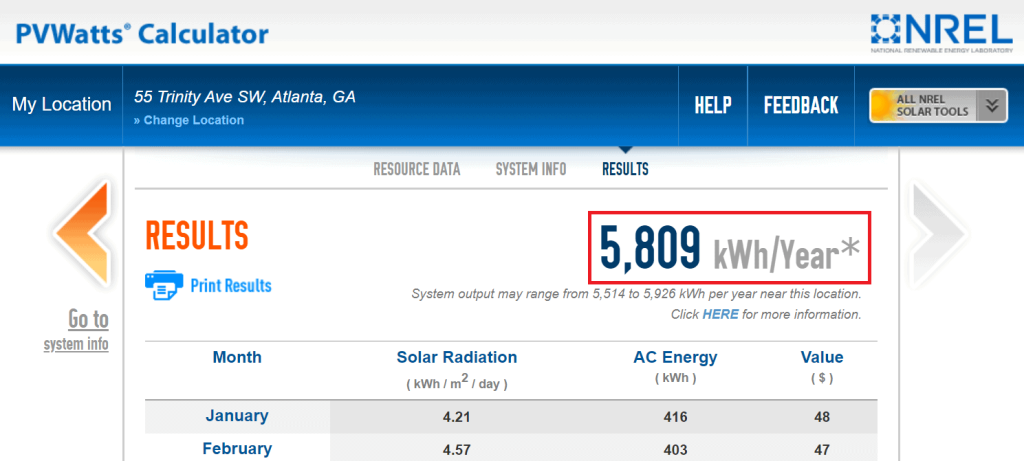Click the printer icon beside Print Results
The height and width of the screenshot is (461, 1024).
164,285
